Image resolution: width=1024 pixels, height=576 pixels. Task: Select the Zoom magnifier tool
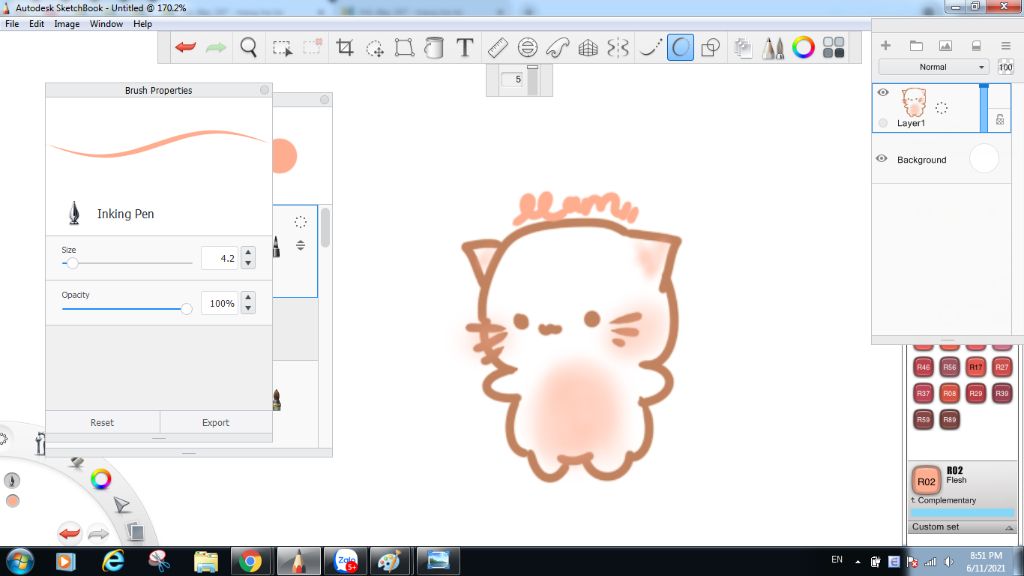(x=248, y=47)
